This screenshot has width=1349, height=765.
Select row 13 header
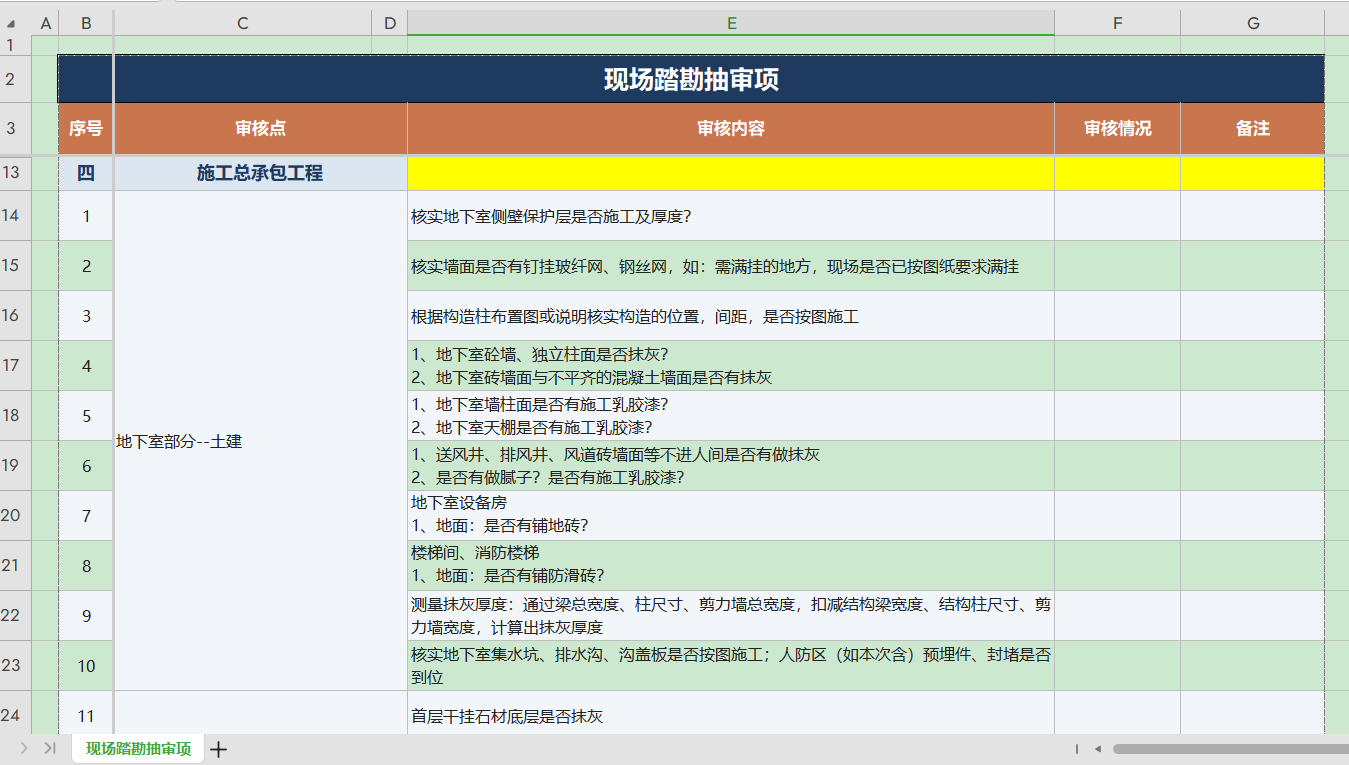(x=15, y=173)
